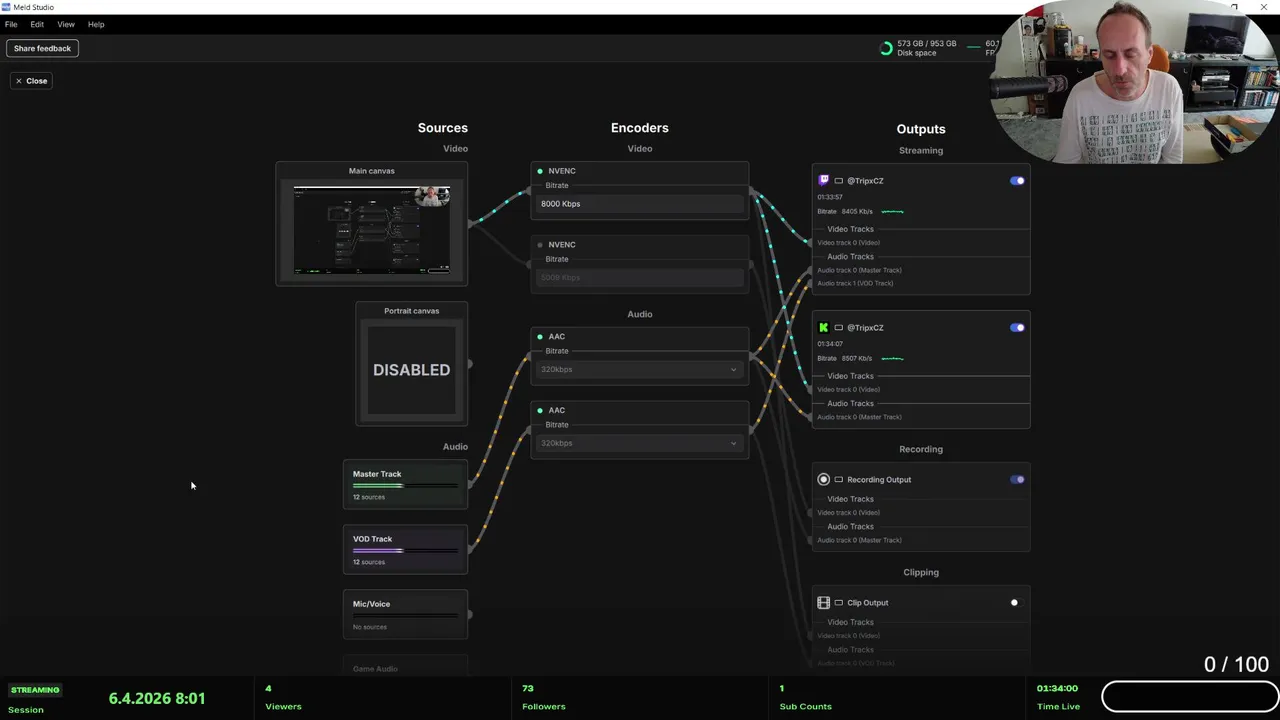Click the STREAMING status badge
Image resolution: width=1280 pixels, height=720 pixels.
(35, 690)
